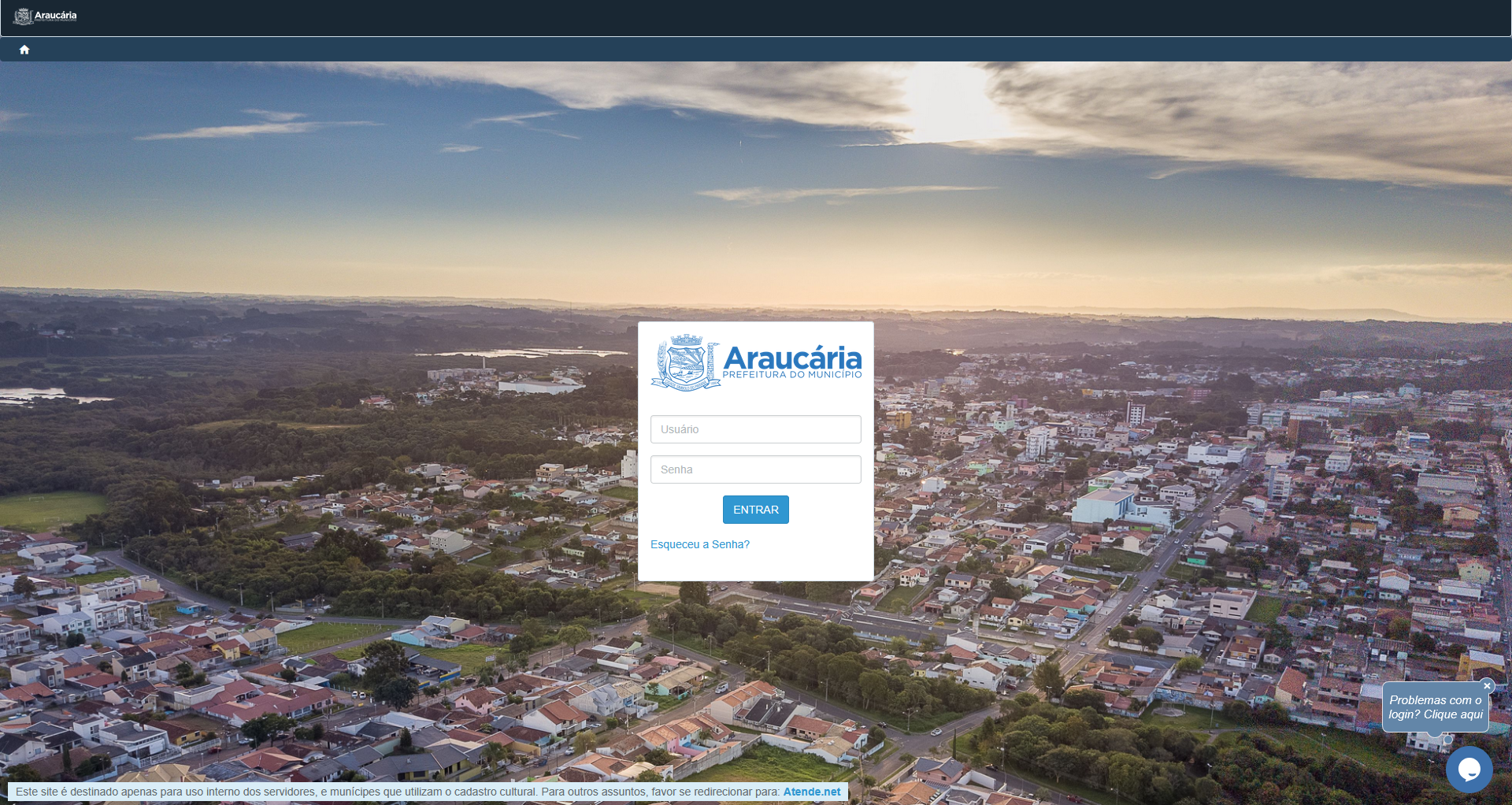This screenshot has width=1512, height=805.
Task: Dismiss the login help tooltip
Action: [x=1487, y=686]
